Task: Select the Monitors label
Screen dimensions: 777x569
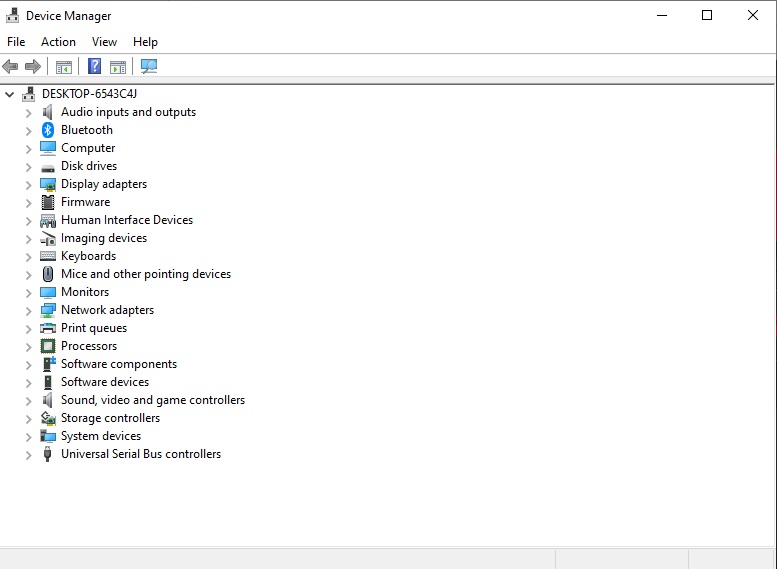Action: 85,292
